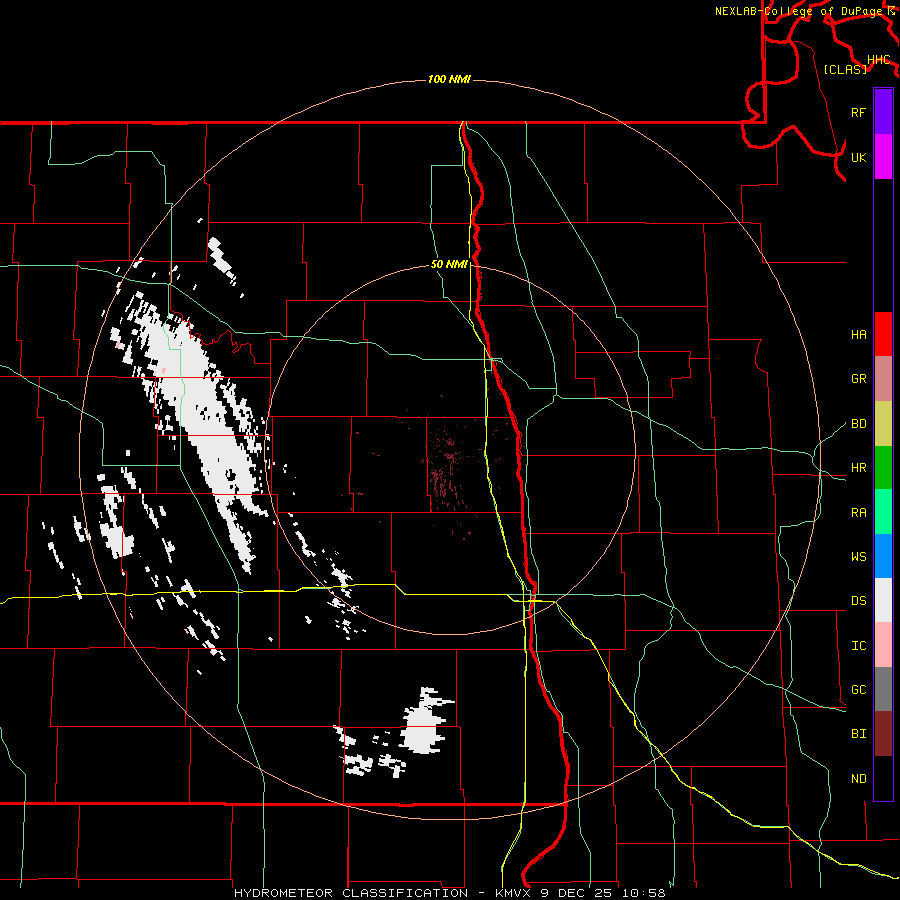The width and height of the screenshot is (900, 900).
Task: Click the 'GR' legend label
Action: (858, 379)
